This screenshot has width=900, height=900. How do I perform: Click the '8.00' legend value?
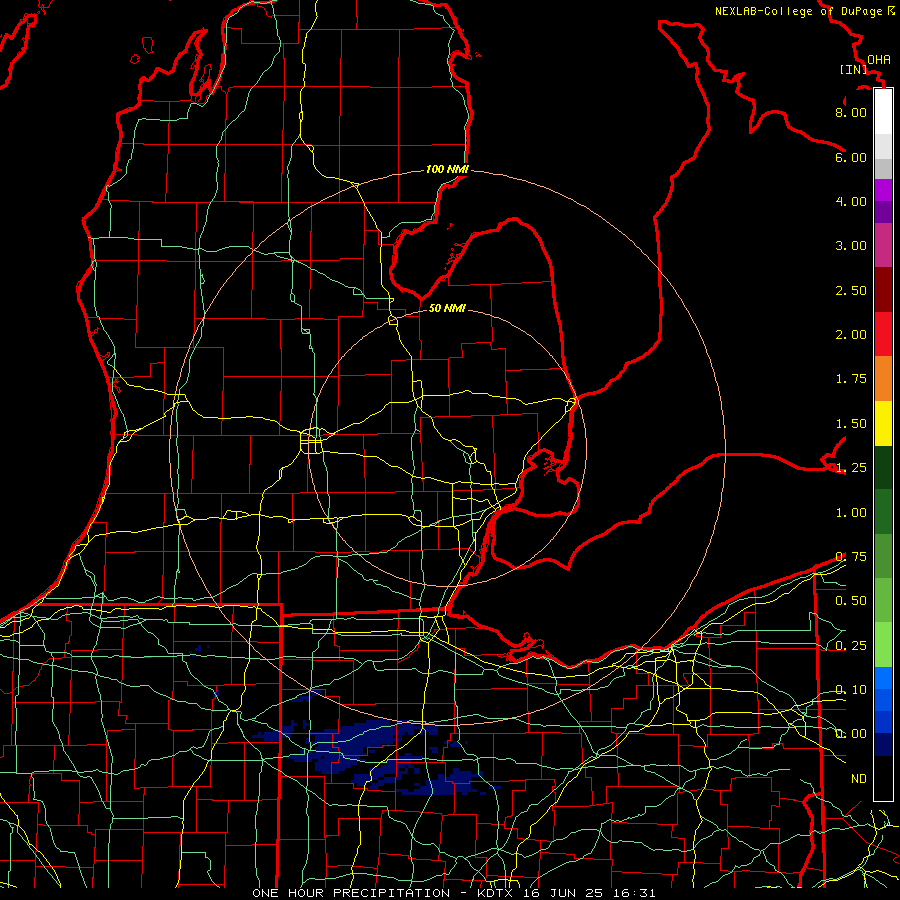851,112
